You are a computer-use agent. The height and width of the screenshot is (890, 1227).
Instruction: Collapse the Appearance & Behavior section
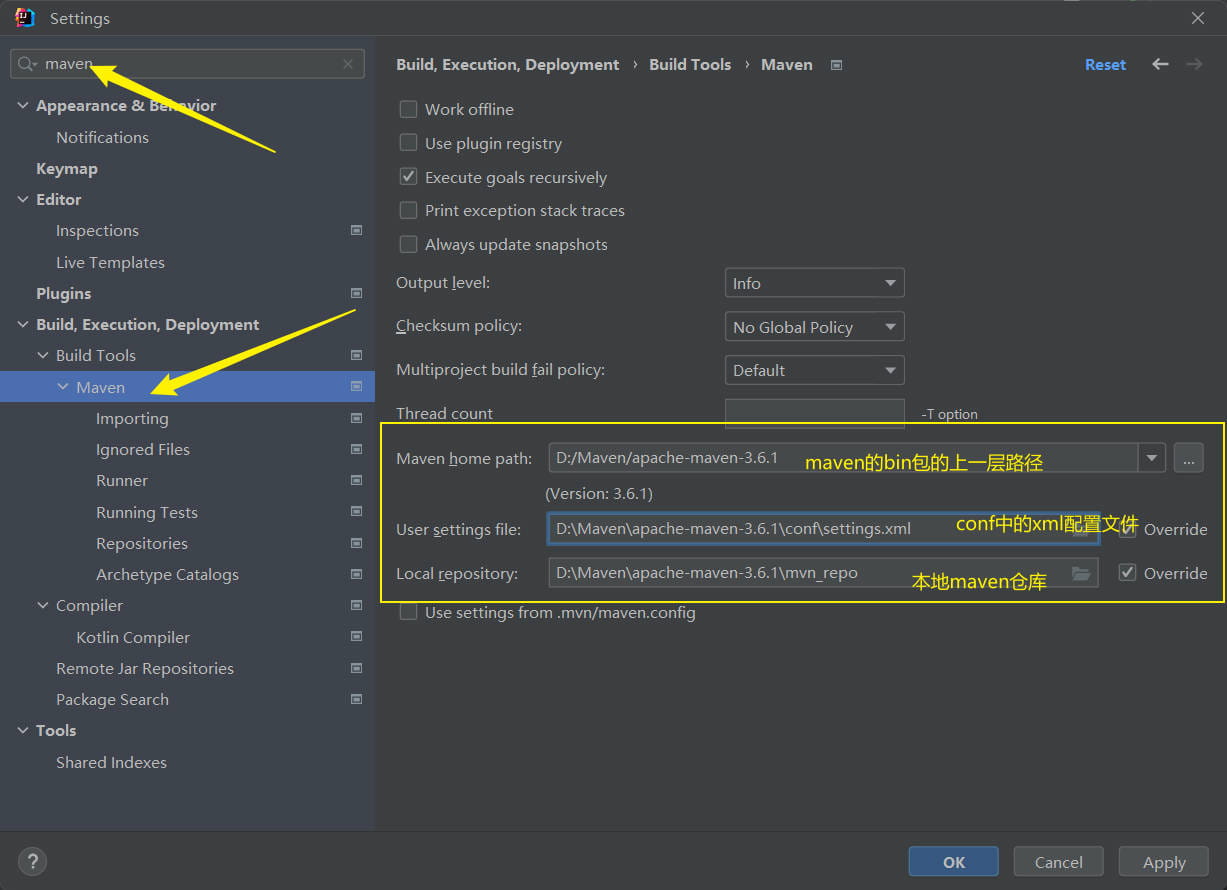pyautogui.click(x=23, y=105)
